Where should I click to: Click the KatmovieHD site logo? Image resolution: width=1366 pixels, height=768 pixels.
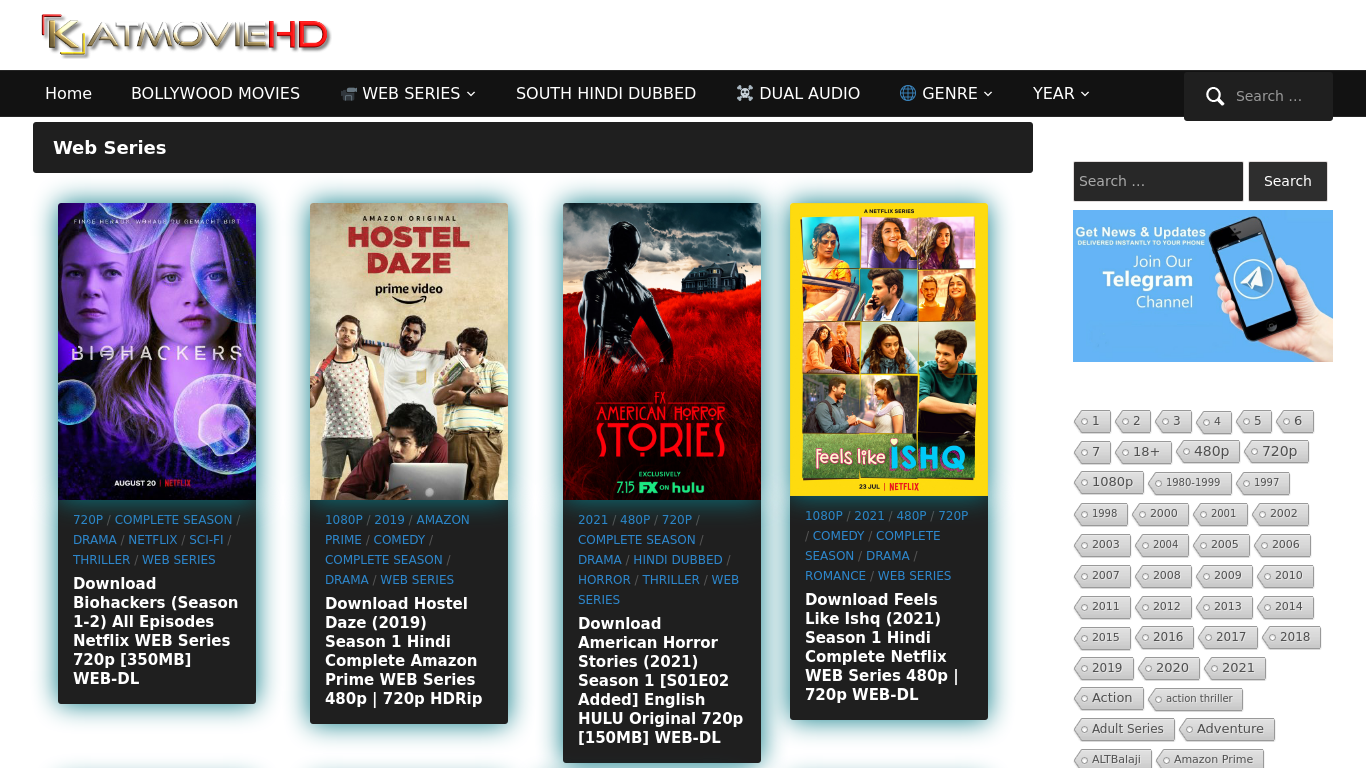point(185,35)
